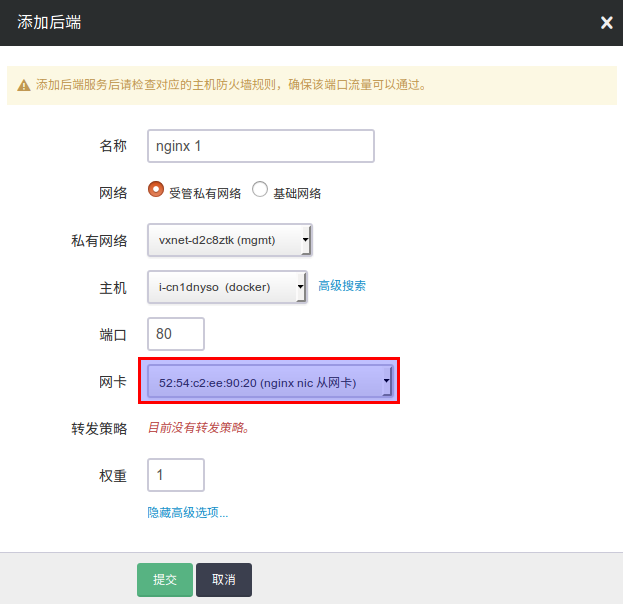Click the 高级搜索 link
623x604 pixels.
click(x=342, y=286)
